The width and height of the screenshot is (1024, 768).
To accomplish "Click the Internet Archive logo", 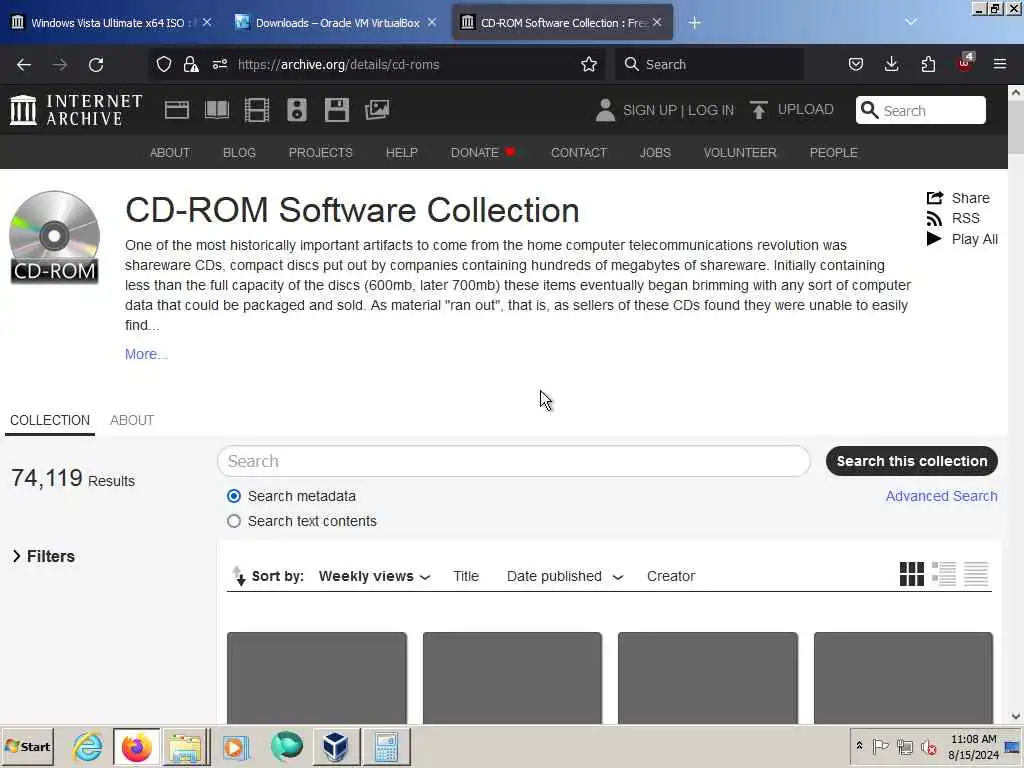I will coord(76,109).
